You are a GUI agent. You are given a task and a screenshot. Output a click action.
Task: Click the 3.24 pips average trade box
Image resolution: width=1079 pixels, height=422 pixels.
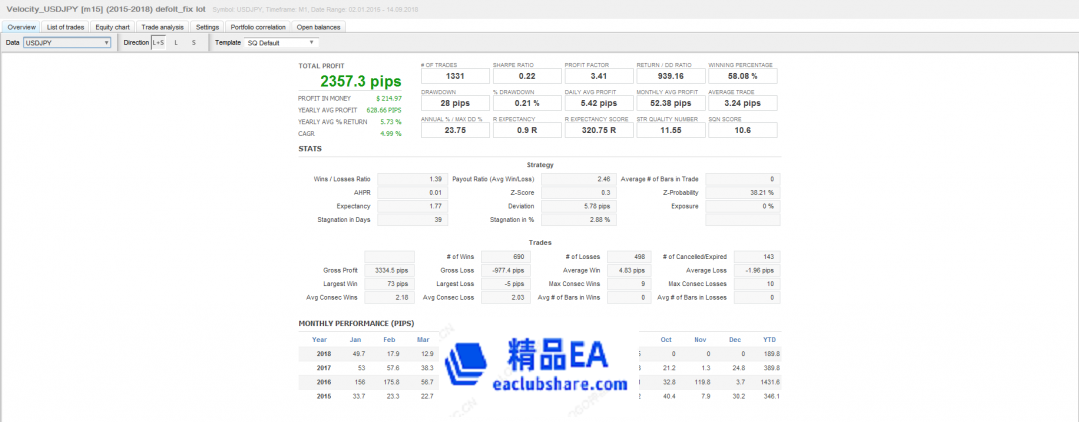743,103
